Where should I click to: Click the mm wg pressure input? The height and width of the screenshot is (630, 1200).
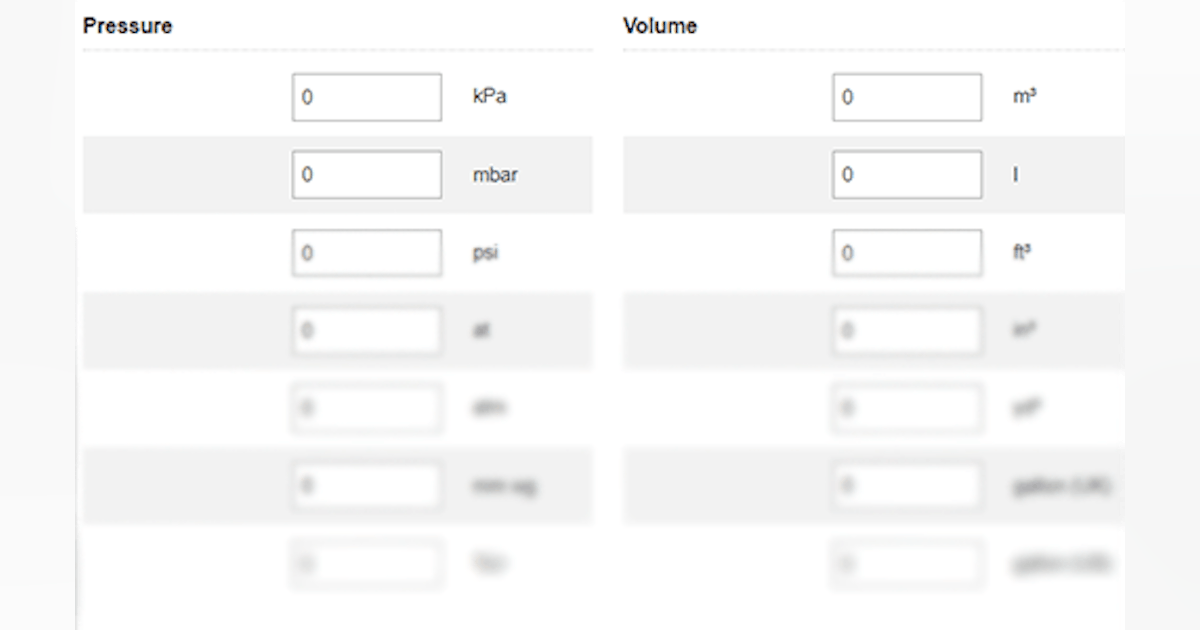pyautogui.click(x=366, y=487)
